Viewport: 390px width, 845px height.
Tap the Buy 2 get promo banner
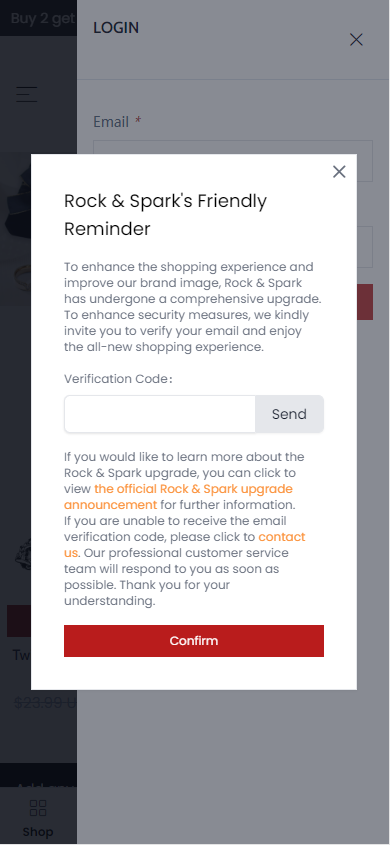click(x=38, y=18)
